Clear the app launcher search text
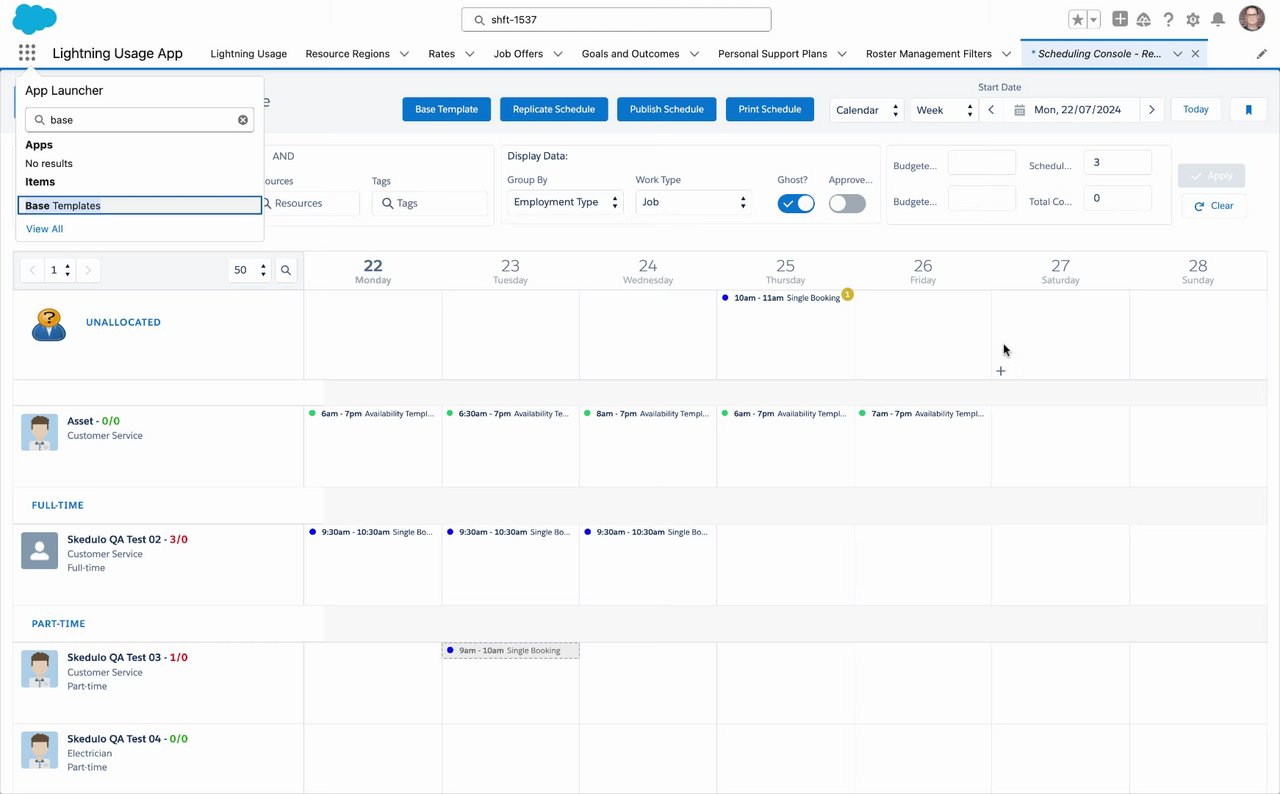This screenshot has height=794, width=1280. (243, 120)
